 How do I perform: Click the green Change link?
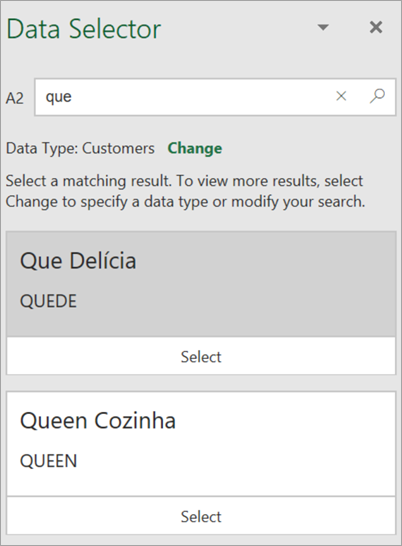pos(195,148)
